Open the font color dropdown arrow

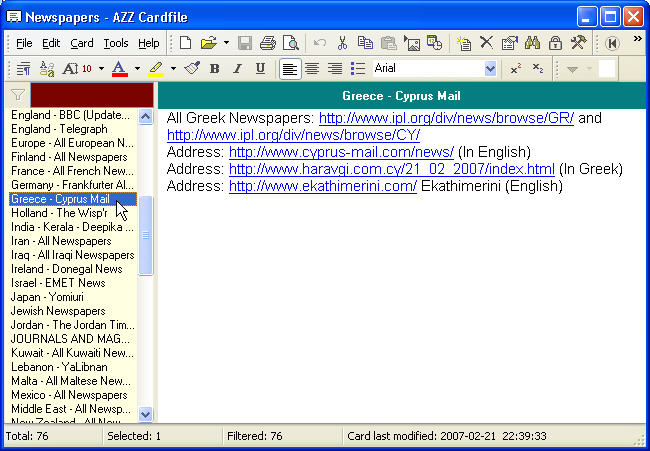(x=137, y=69)
